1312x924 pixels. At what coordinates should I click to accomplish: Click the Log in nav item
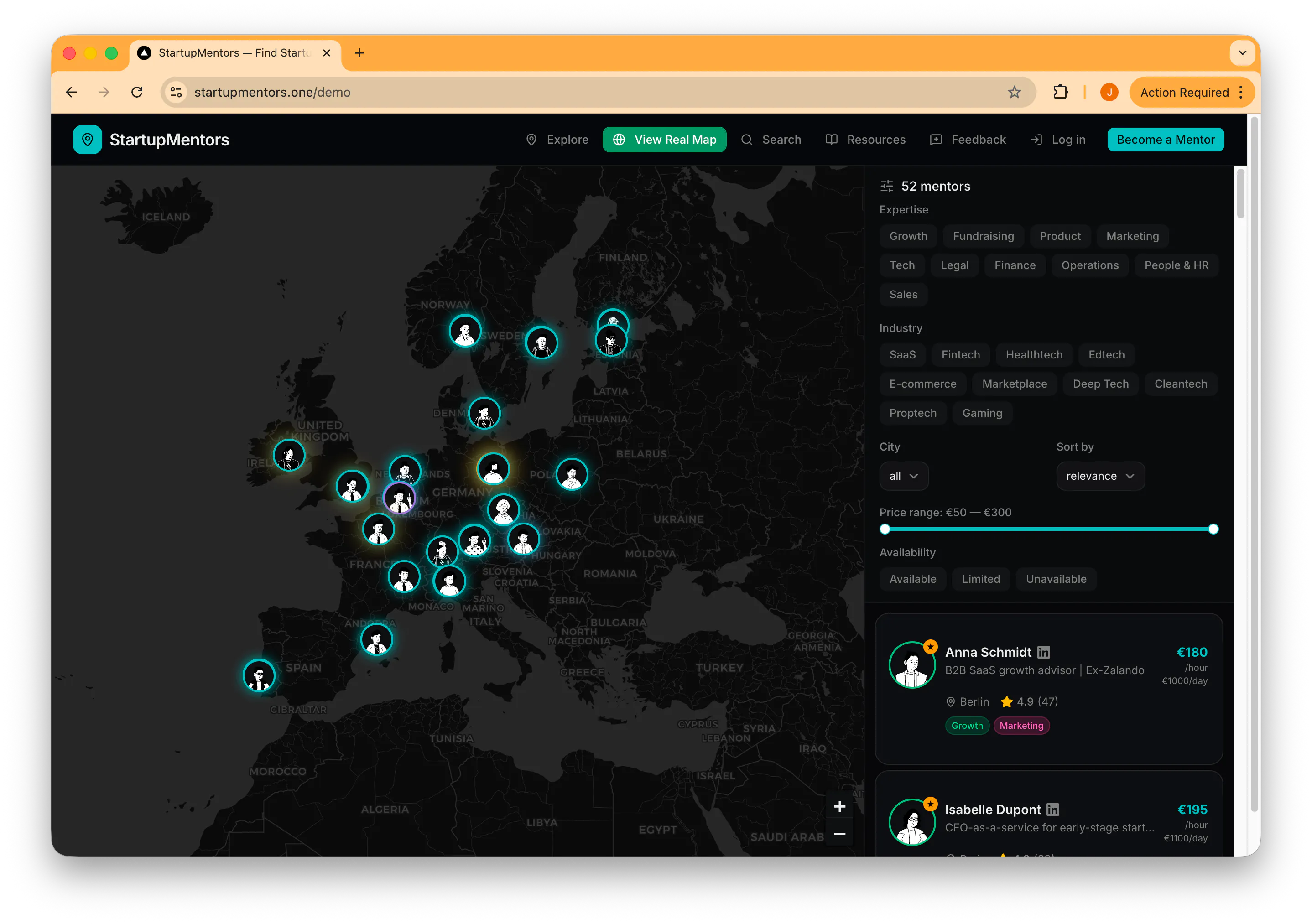(x=1058, y=140)
